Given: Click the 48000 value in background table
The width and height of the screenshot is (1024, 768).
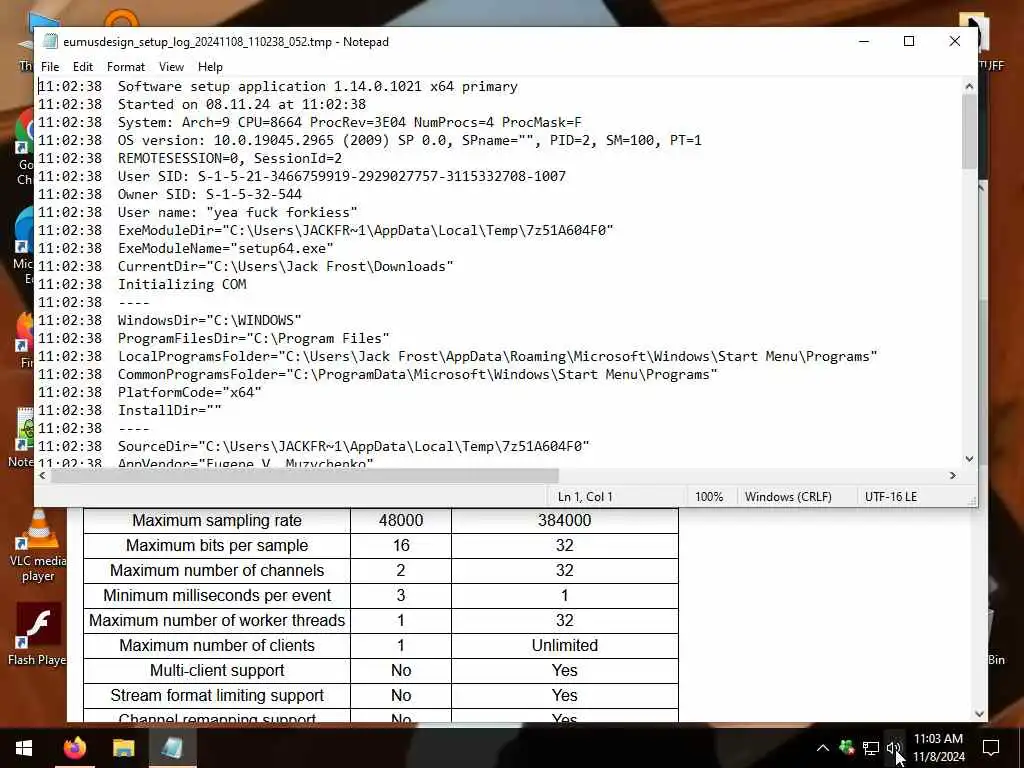Looking at the screenshot, I should (401, 520).
